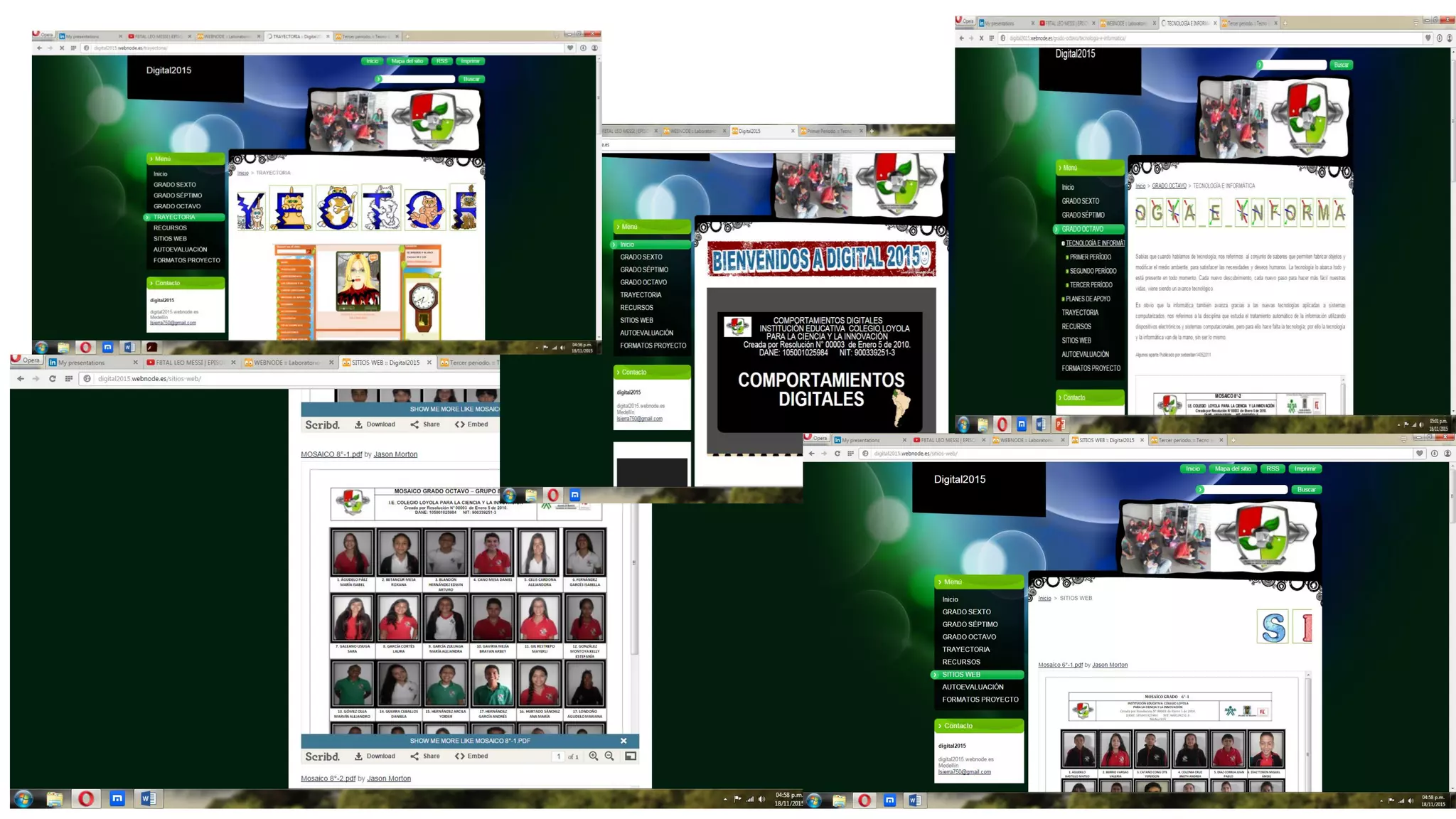Zoom in on the Scribd document
Image resolution: width=1456 pixels, height=819 pixels.
(x=593, y=756)
